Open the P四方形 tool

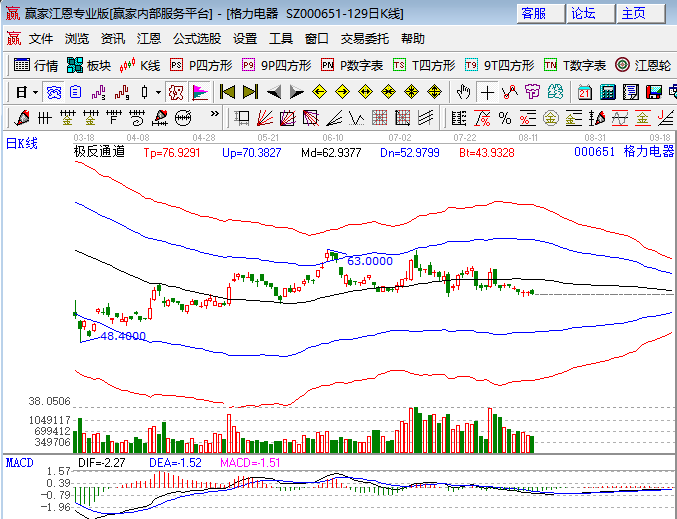point(201,66)
